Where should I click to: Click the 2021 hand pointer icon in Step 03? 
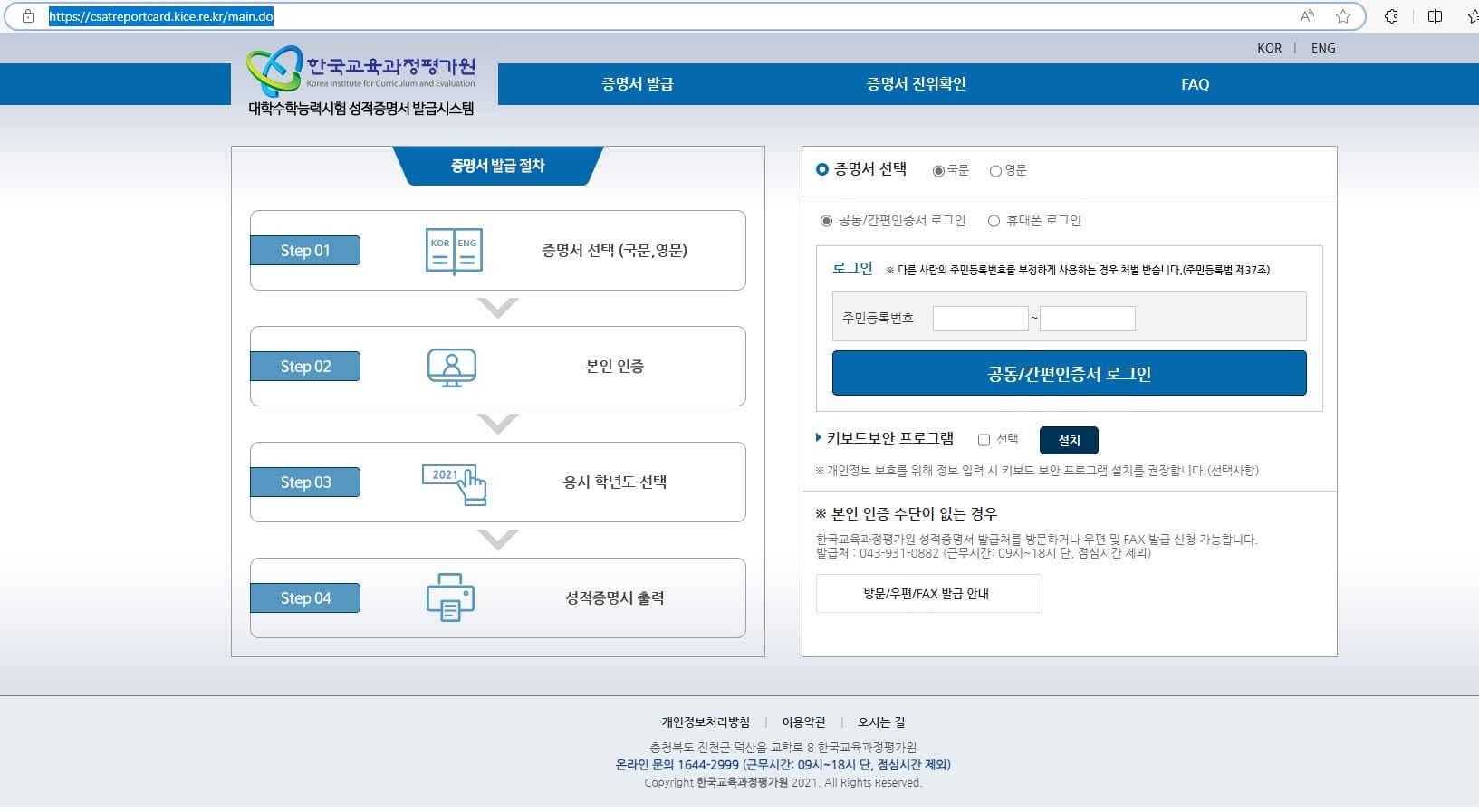454,483
